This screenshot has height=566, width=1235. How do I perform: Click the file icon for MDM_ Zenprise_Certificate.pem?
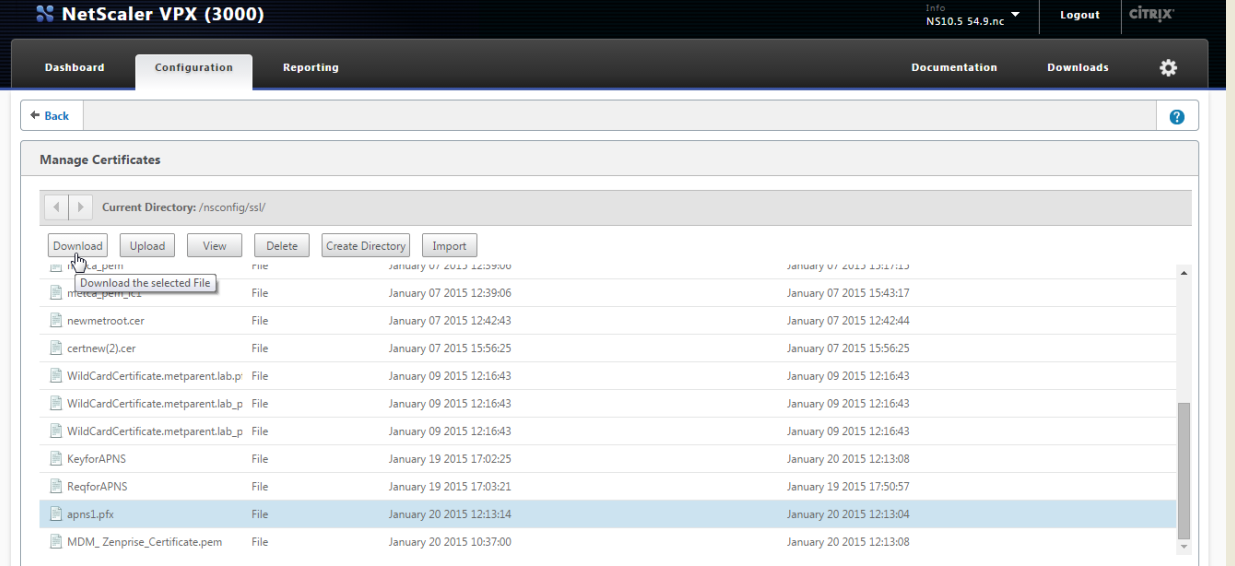pyautogui.click(x=56, y=542)
